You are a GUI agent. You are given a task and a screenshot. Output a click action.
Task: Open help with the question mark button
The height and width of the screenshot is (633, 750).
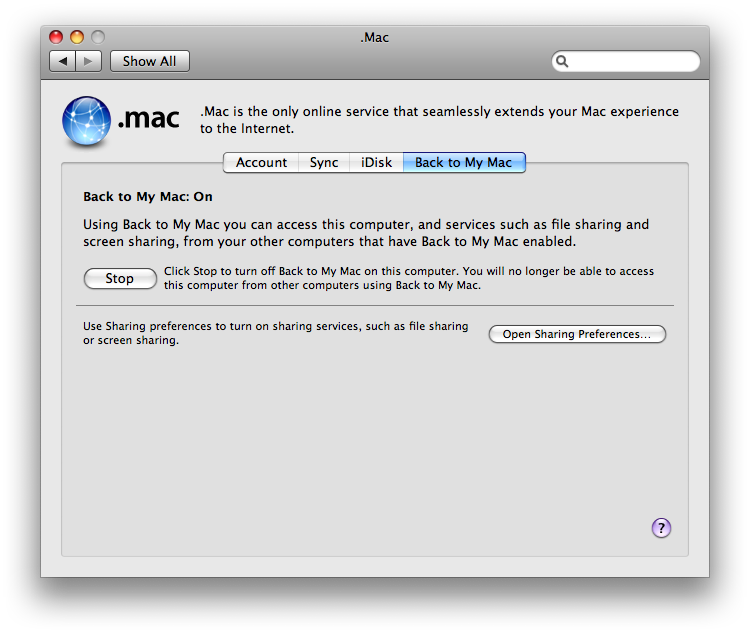click(x=661, y=528)
